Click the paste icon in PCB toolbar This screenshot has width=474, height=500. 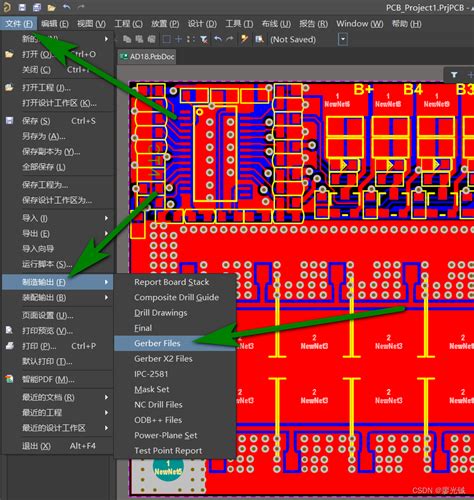click(139, 39)
